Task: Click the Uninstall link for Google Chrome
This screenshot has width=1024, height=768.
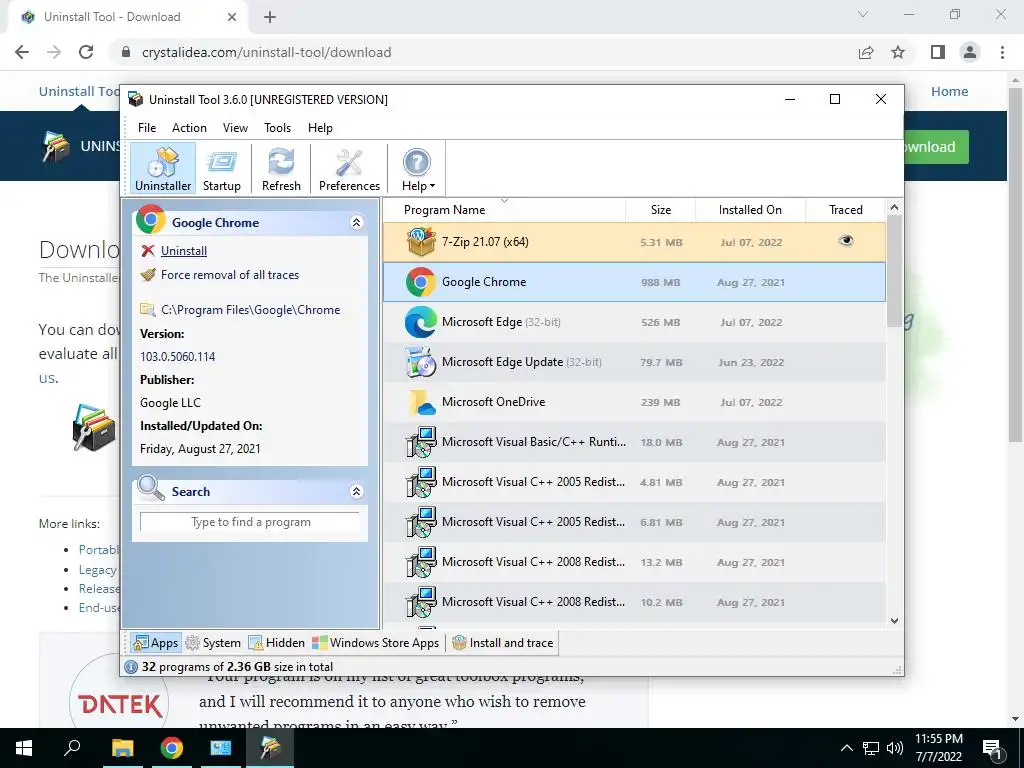Action: [184, 251]
